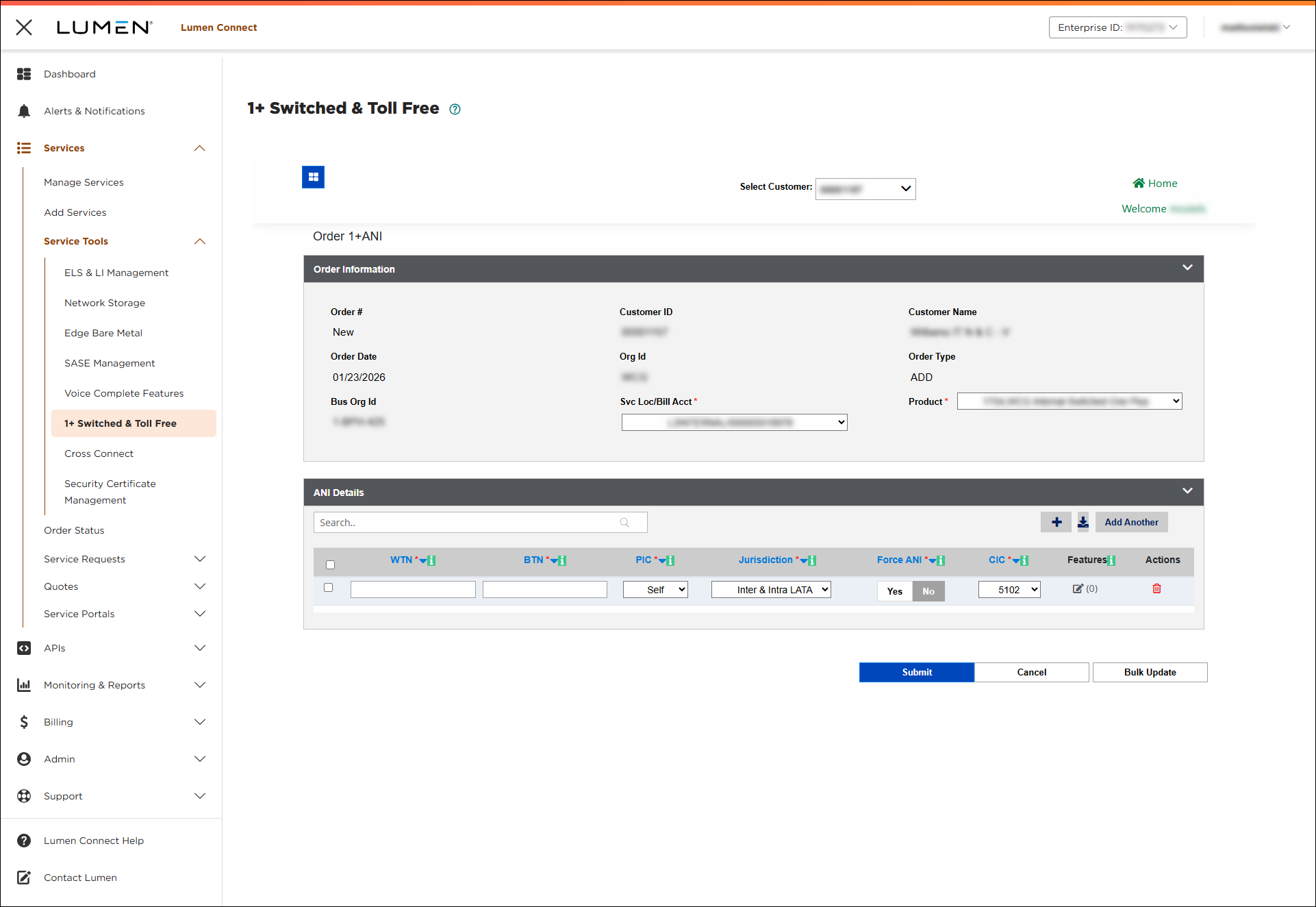Go to Home link
Viewport: 1316px width, 907px height.
point(1155,183)
